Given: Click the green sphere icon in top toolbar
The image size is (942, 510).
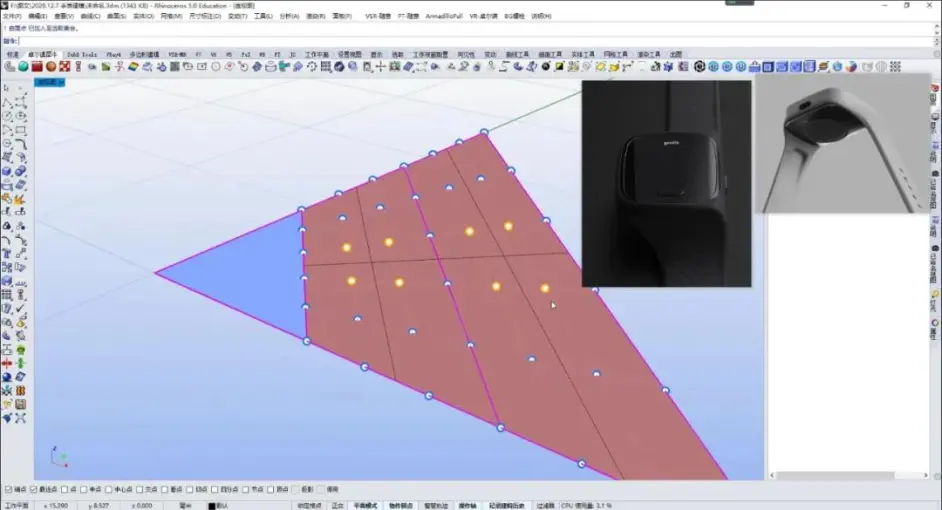Looking at the screenshot, I should click(x=23, y=67).
